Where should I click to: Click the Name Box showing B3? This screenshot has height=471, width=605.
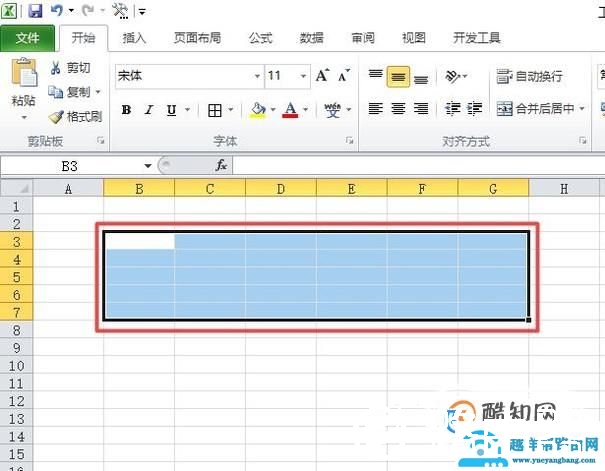pos(70,166)
